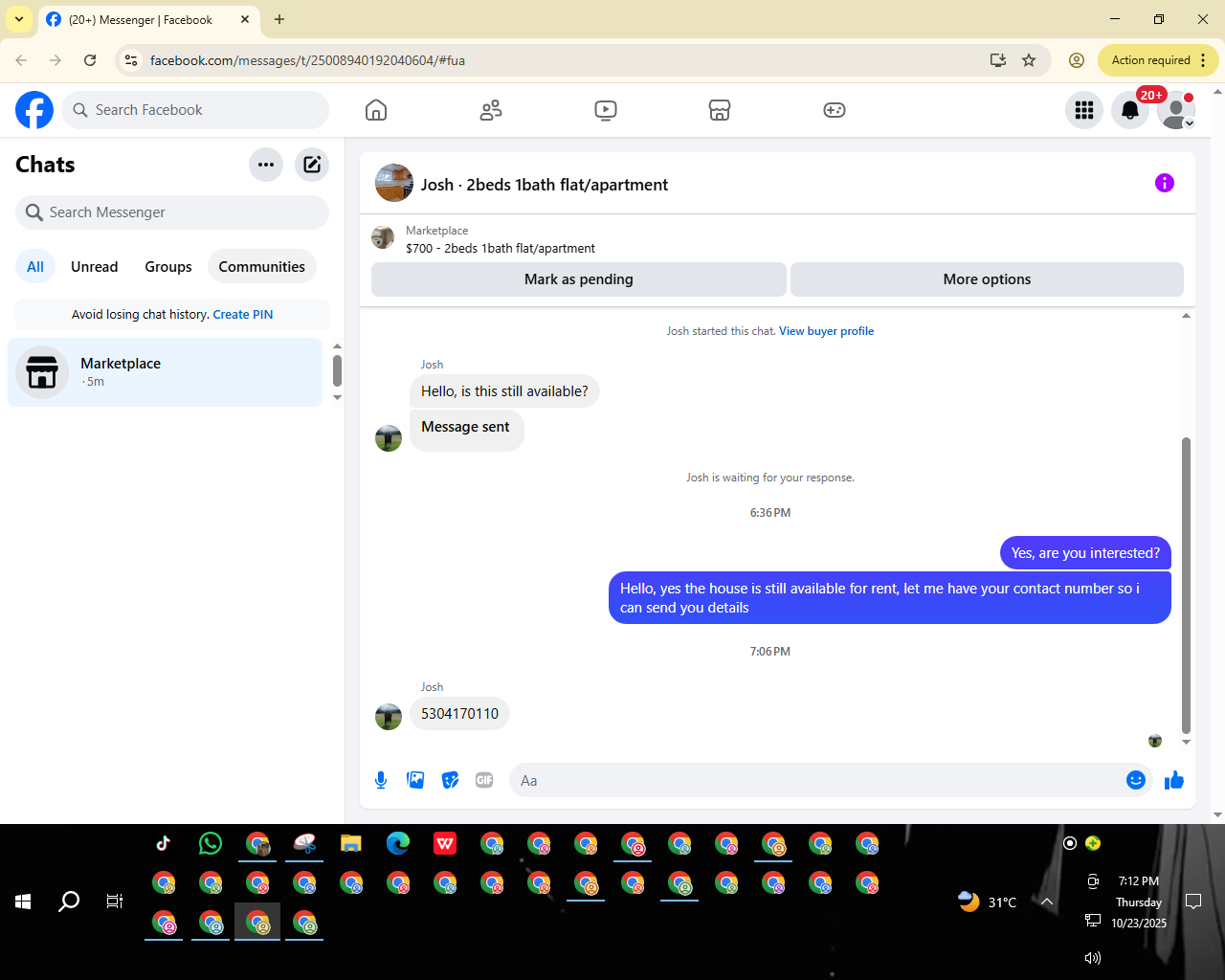
Task: Bookmark this page with the star icon
Action: (1029, 60)
